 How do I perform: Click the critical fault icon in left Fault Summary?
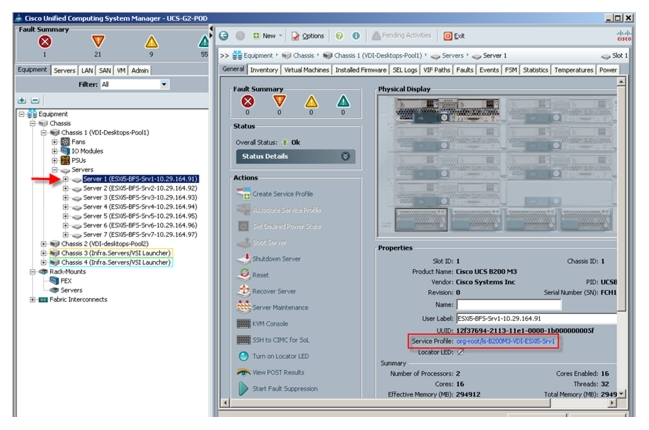coord(45,41)
